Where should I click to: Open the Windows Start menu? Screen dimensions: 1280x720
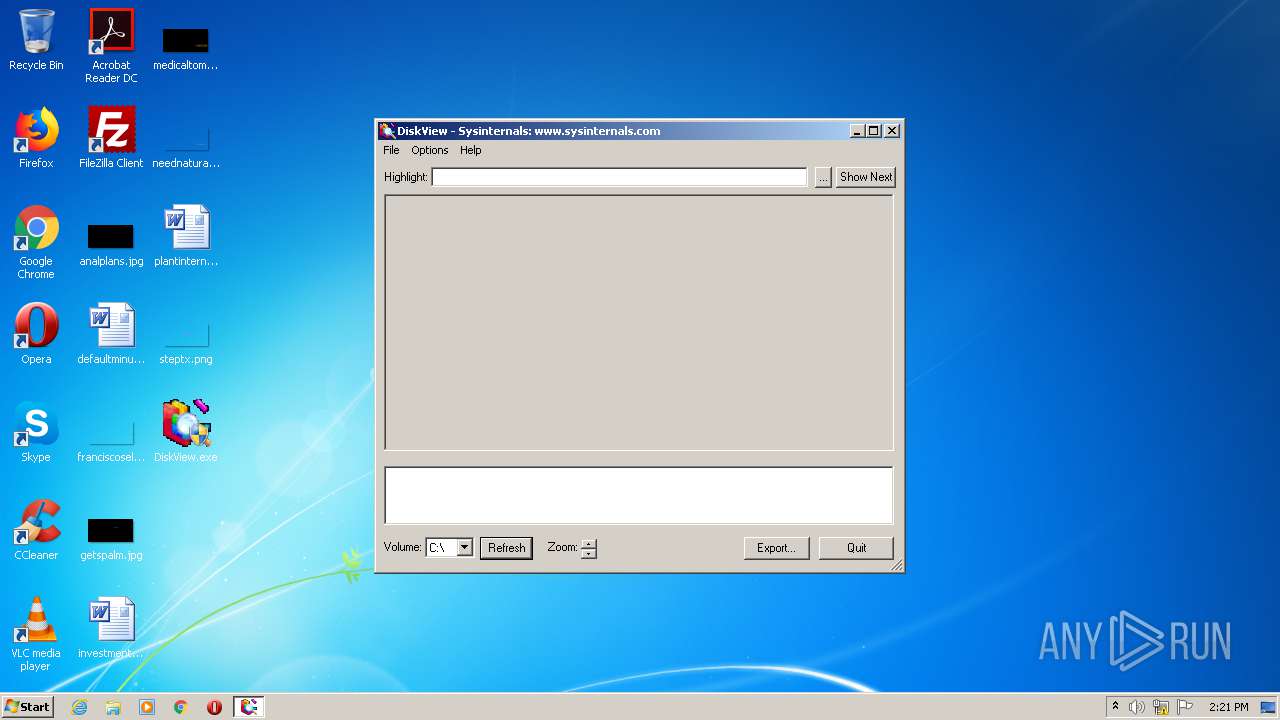click(28, 706)
